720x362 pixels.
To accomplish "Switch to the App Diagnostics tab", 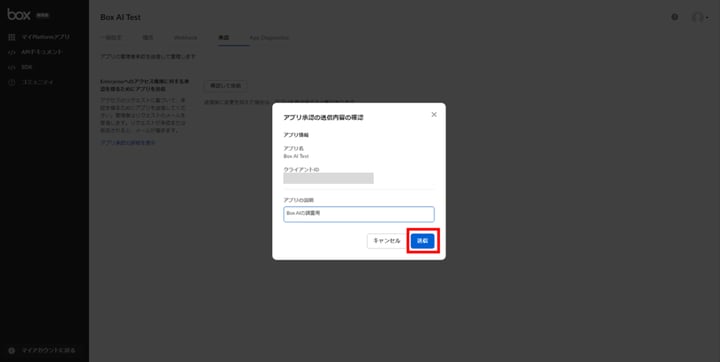I will [x=269, y=38].
